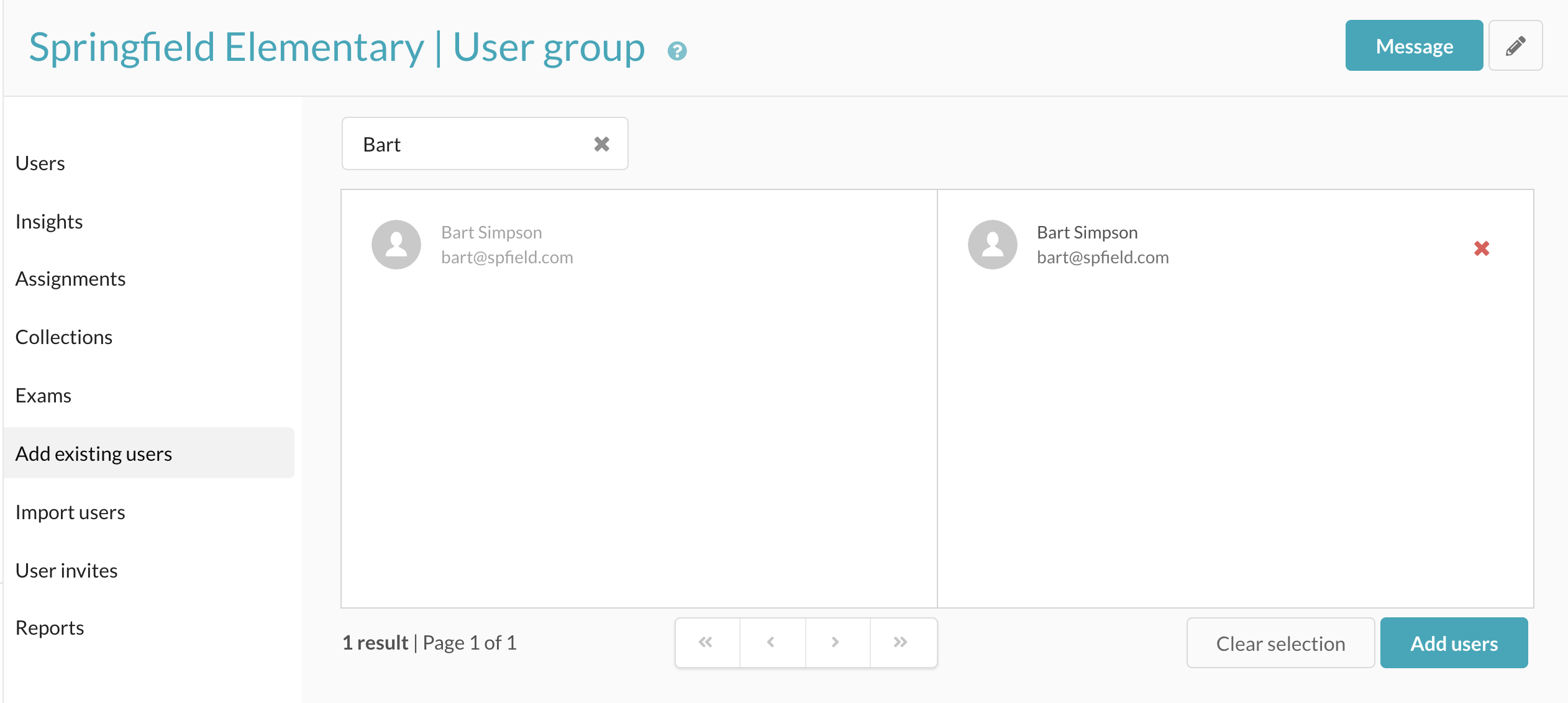Open the Collections sidebar section
This screenshot has width=1568, height=703.
pyautogui.click(x=64, y=337)
